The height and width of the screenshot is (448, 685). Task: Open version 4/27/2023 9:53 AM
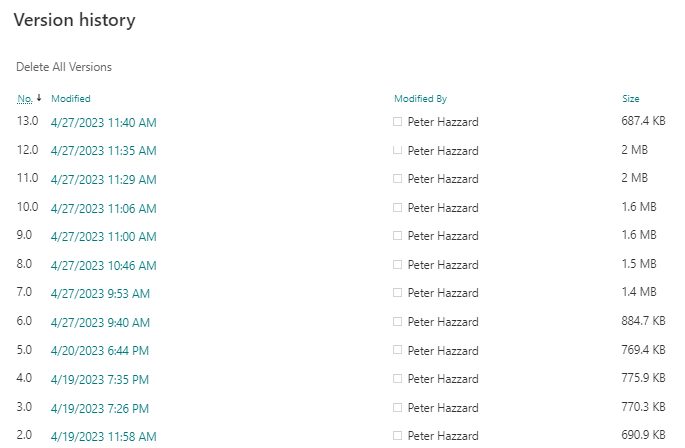point(100,294)
